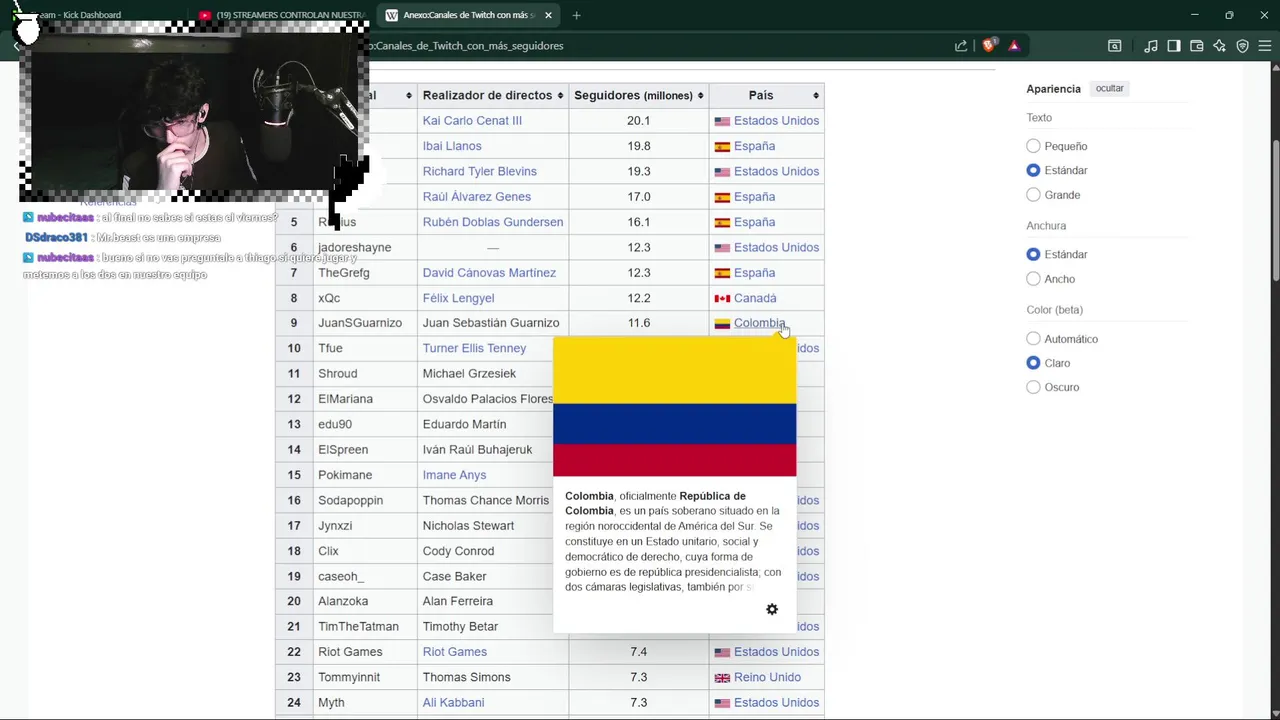Click the US flag in jadoreshayne row
This screenshot has height=720, width=1280.
722,248
